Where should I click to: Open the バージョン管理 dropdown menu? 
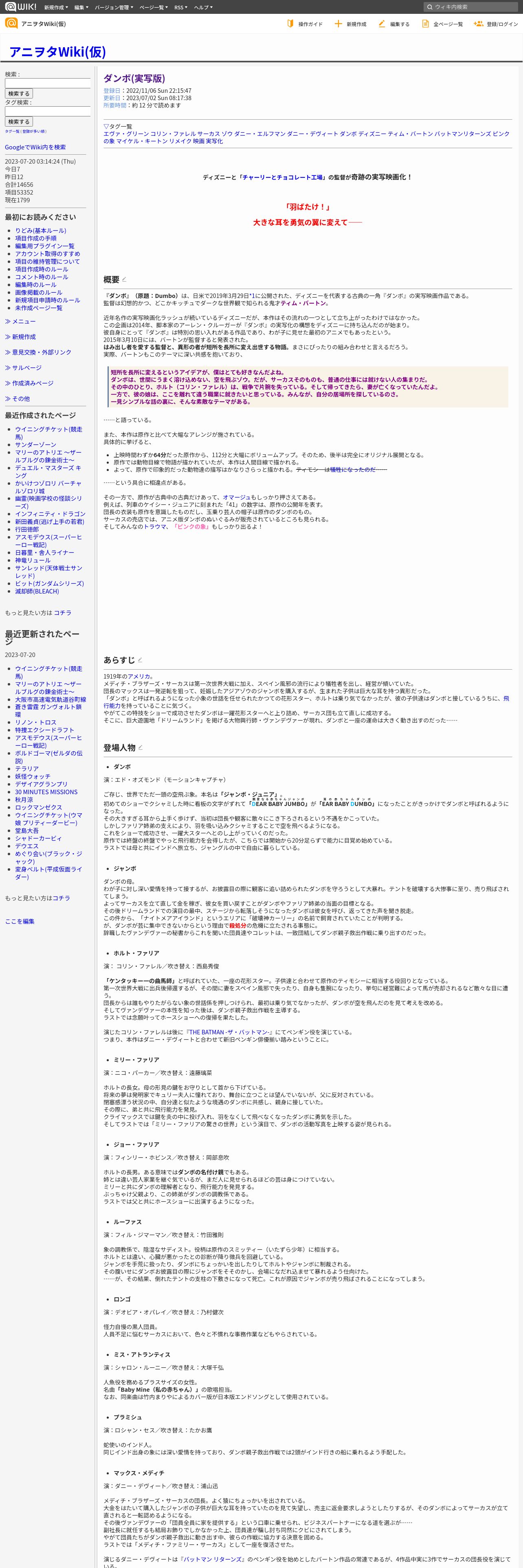pyautogui.click(x=114, y=7)
